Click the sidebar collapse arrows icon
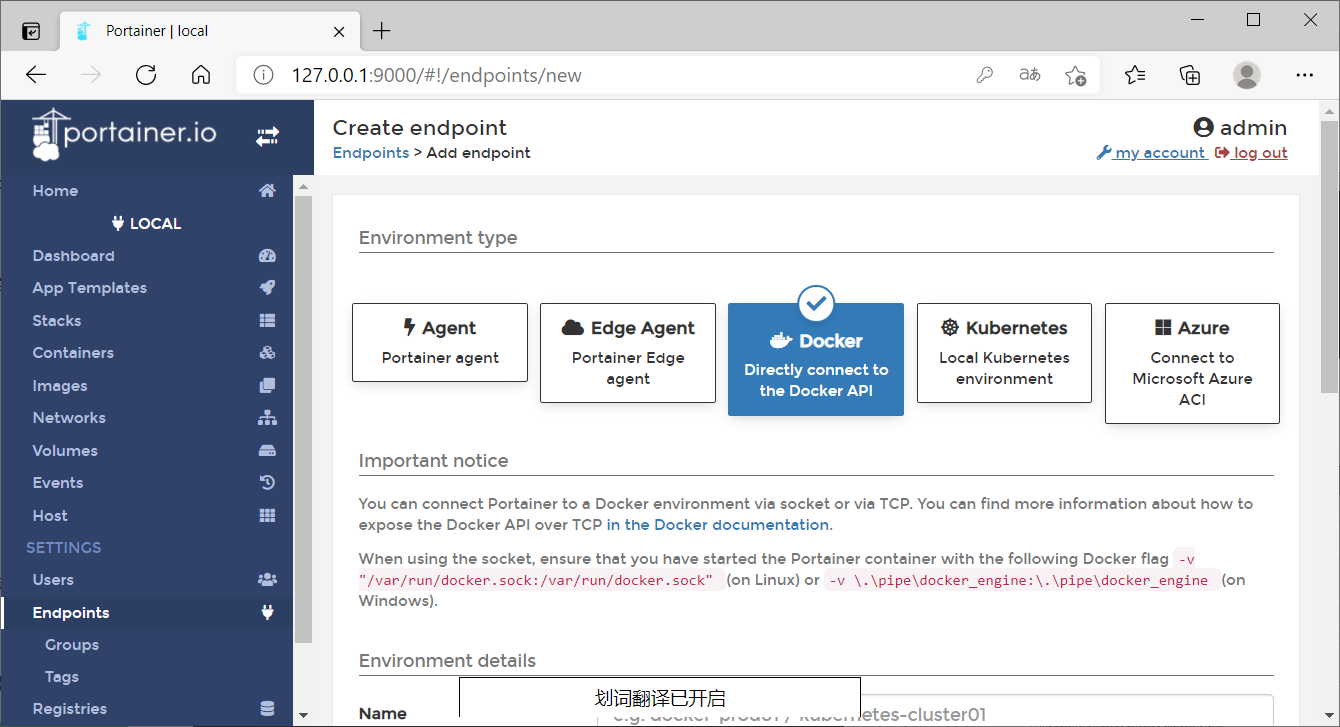This screenshot has width=1340, height=727. tap(267, 137)
